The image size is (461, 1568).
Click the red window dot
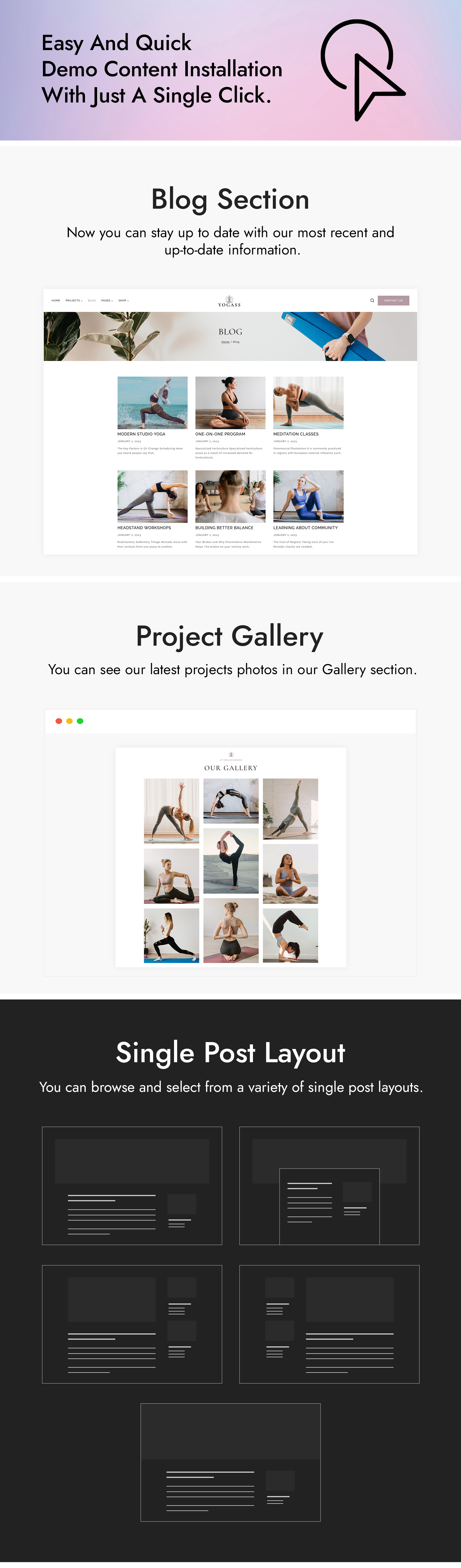pos(58,721)
